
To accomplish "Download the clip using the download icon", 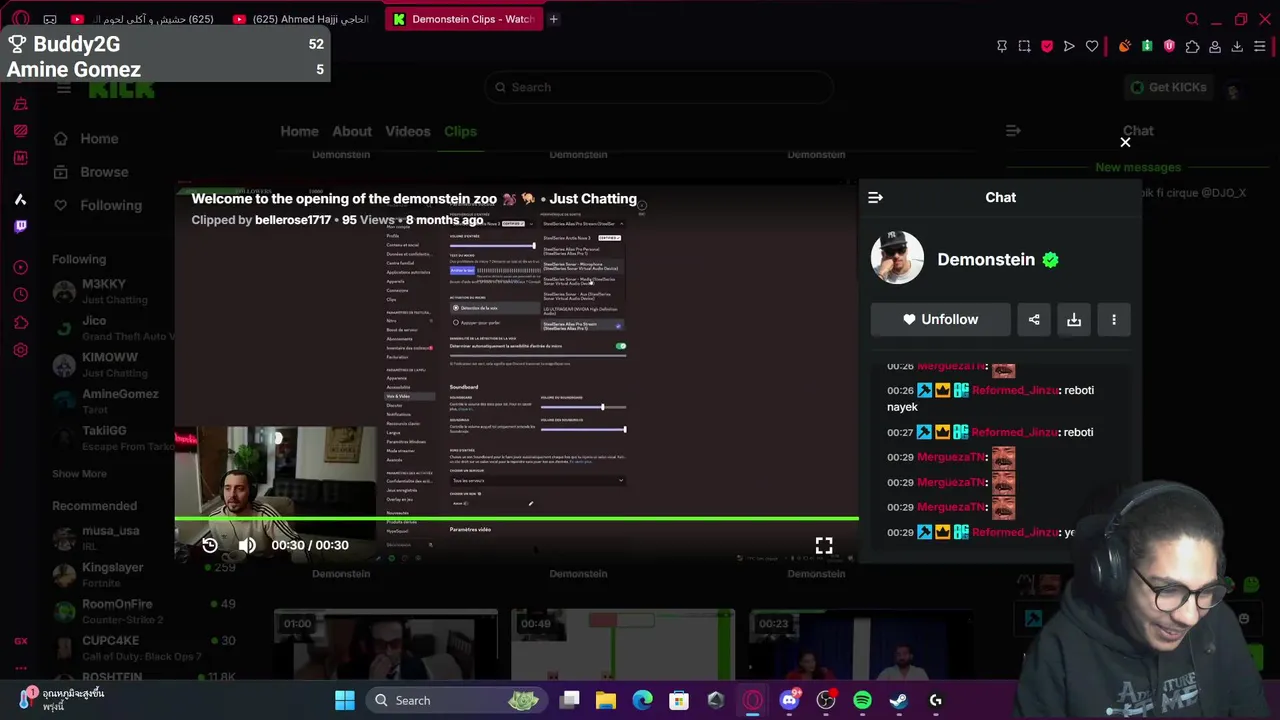I will click(1074, 320).
